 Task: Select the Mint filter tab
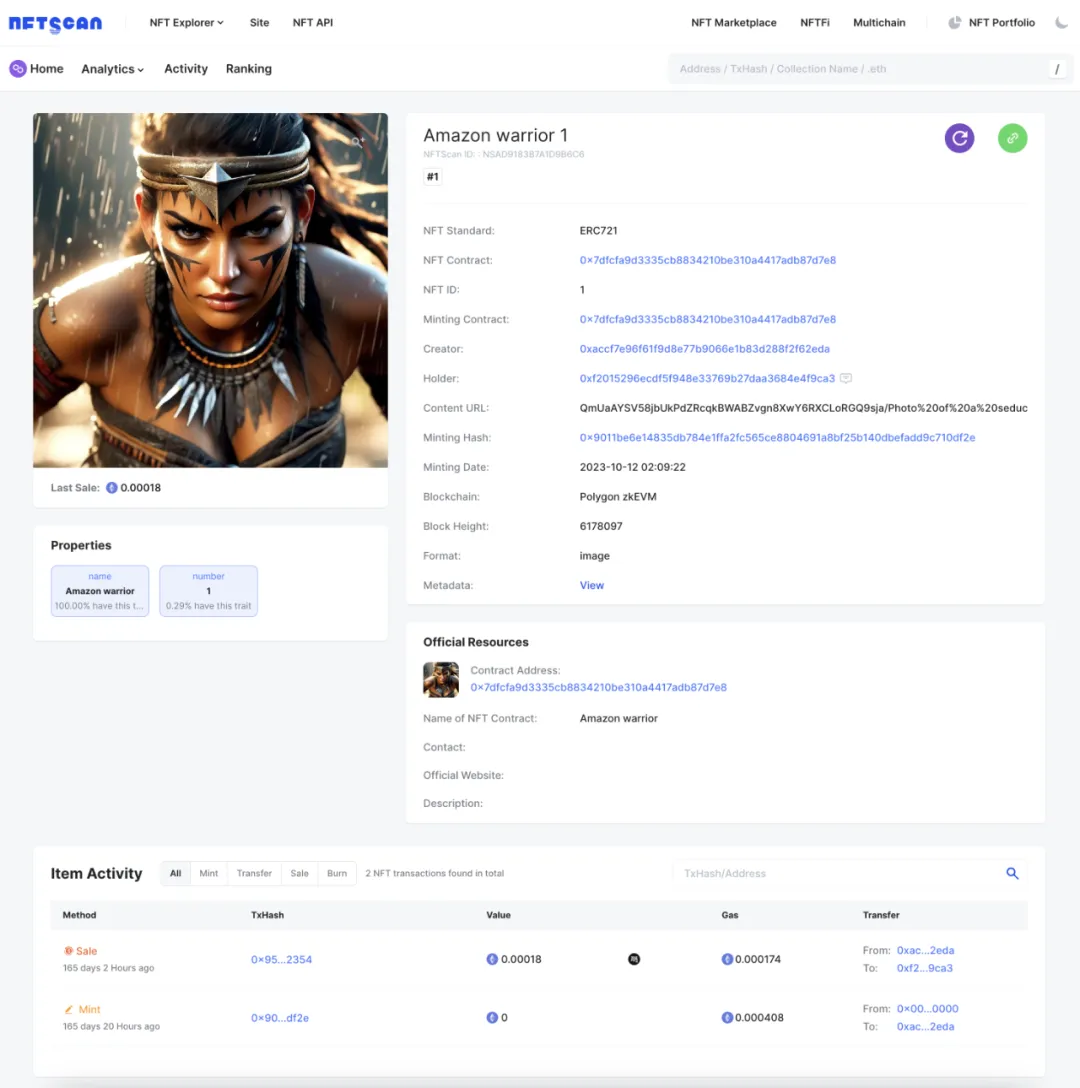click(x=208, y=873)
